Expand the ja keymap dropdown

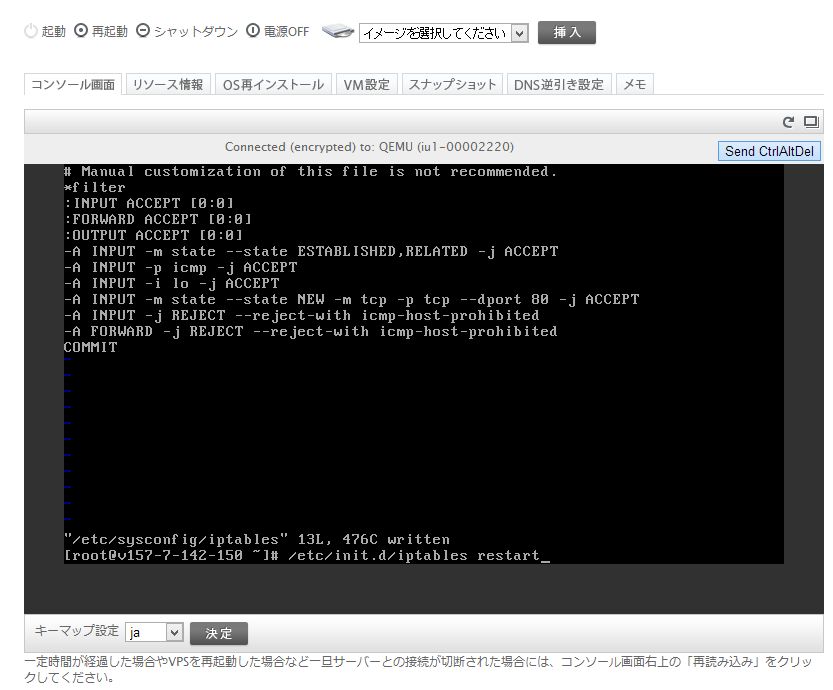tap(155, 632)
